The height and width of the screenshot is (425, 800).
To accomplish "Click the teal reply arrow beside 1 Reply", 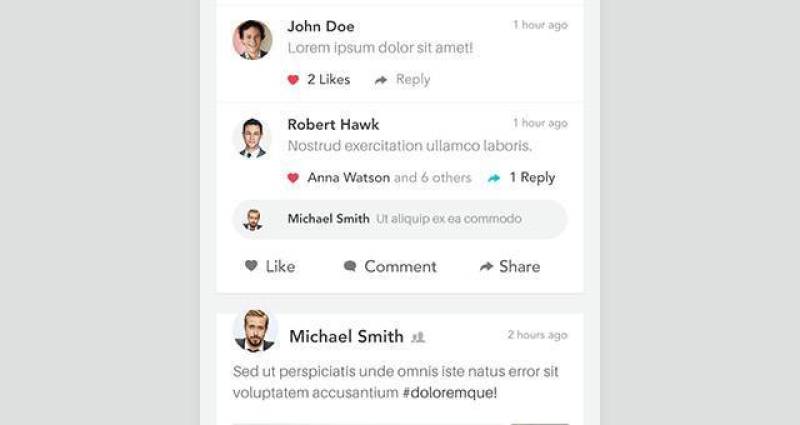I will click(494, 178).
